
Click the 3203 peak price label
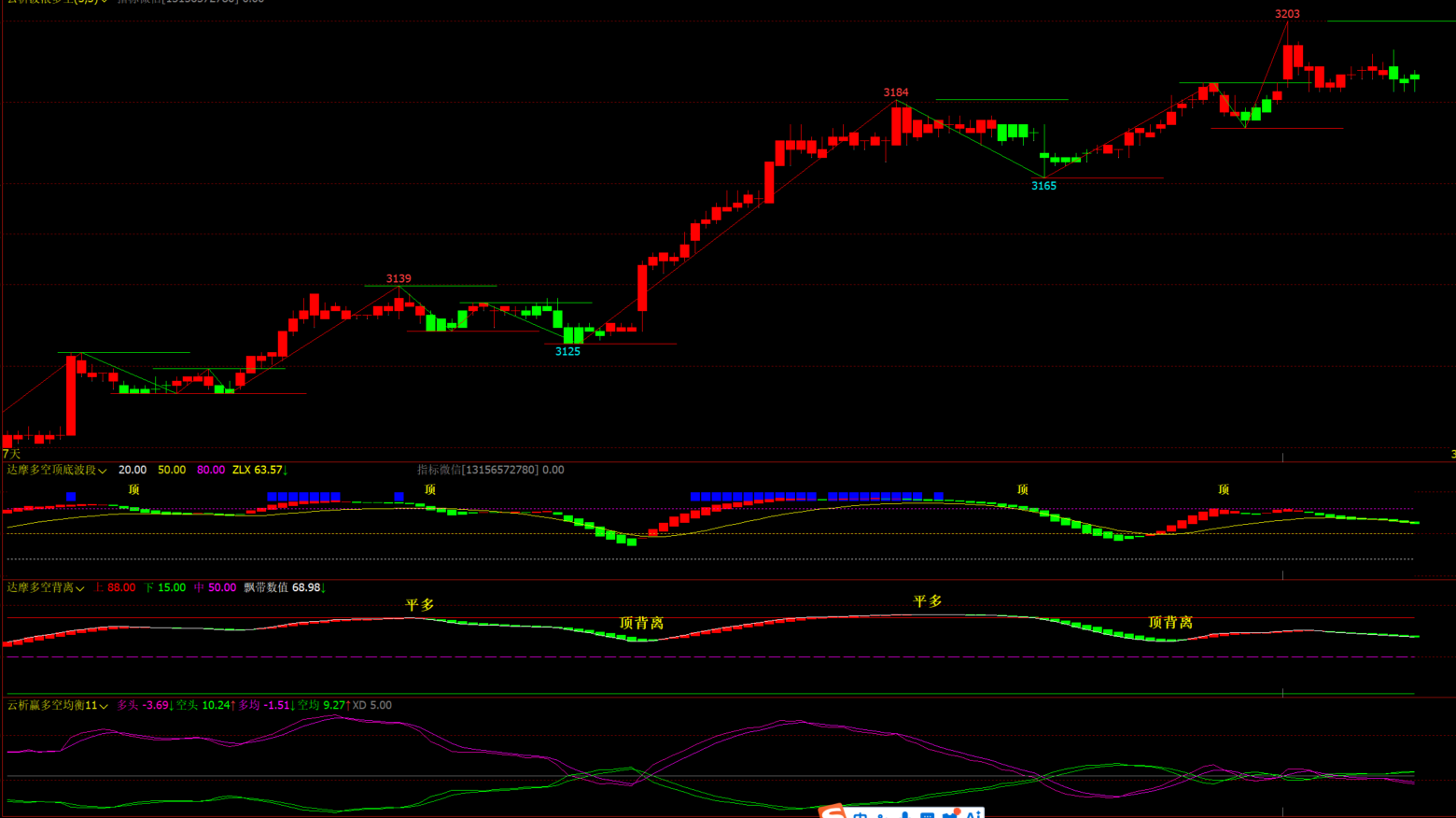(x=1287, y=14)
